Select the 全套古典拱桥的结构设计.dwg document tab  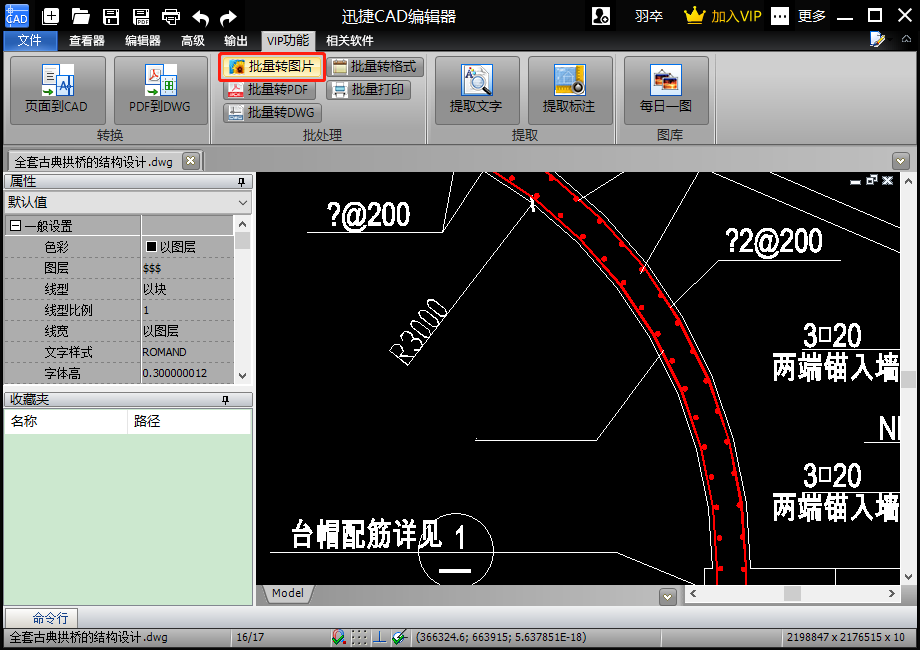[x=94, y=162]
